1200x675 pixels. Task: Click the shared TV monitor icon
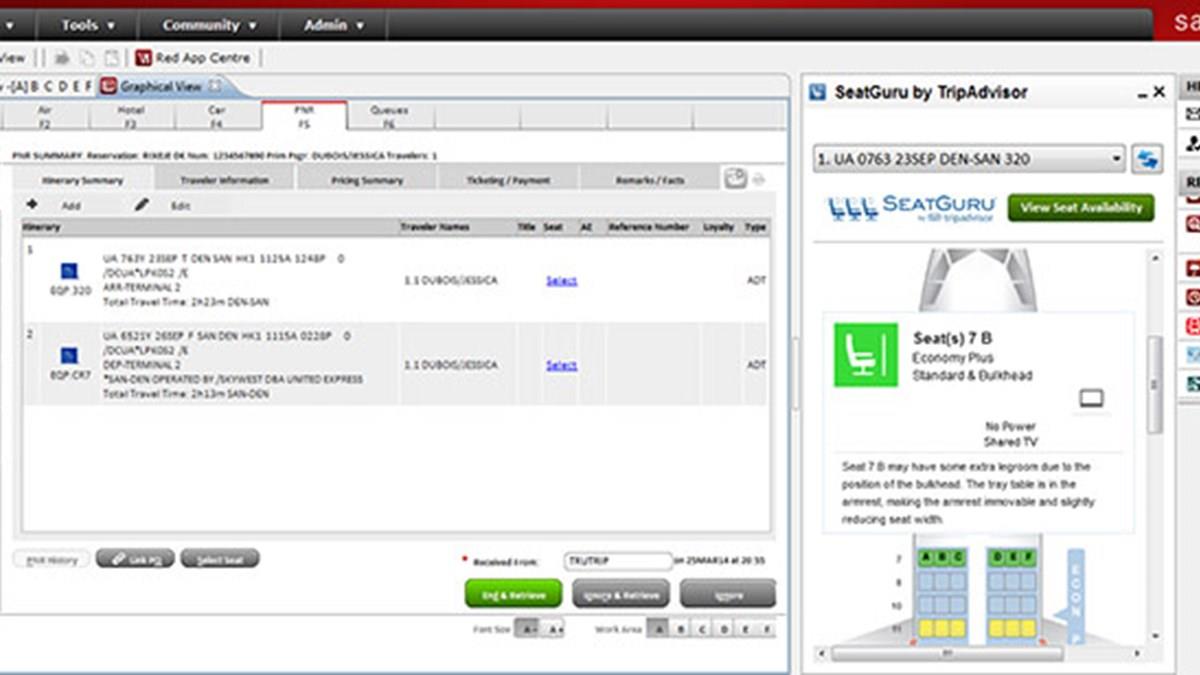click(1090, 400)
